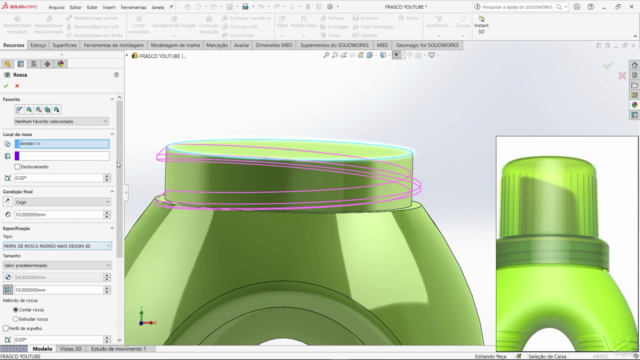Accept the Rosca feature with green checkmark

[x=6, y=86]
